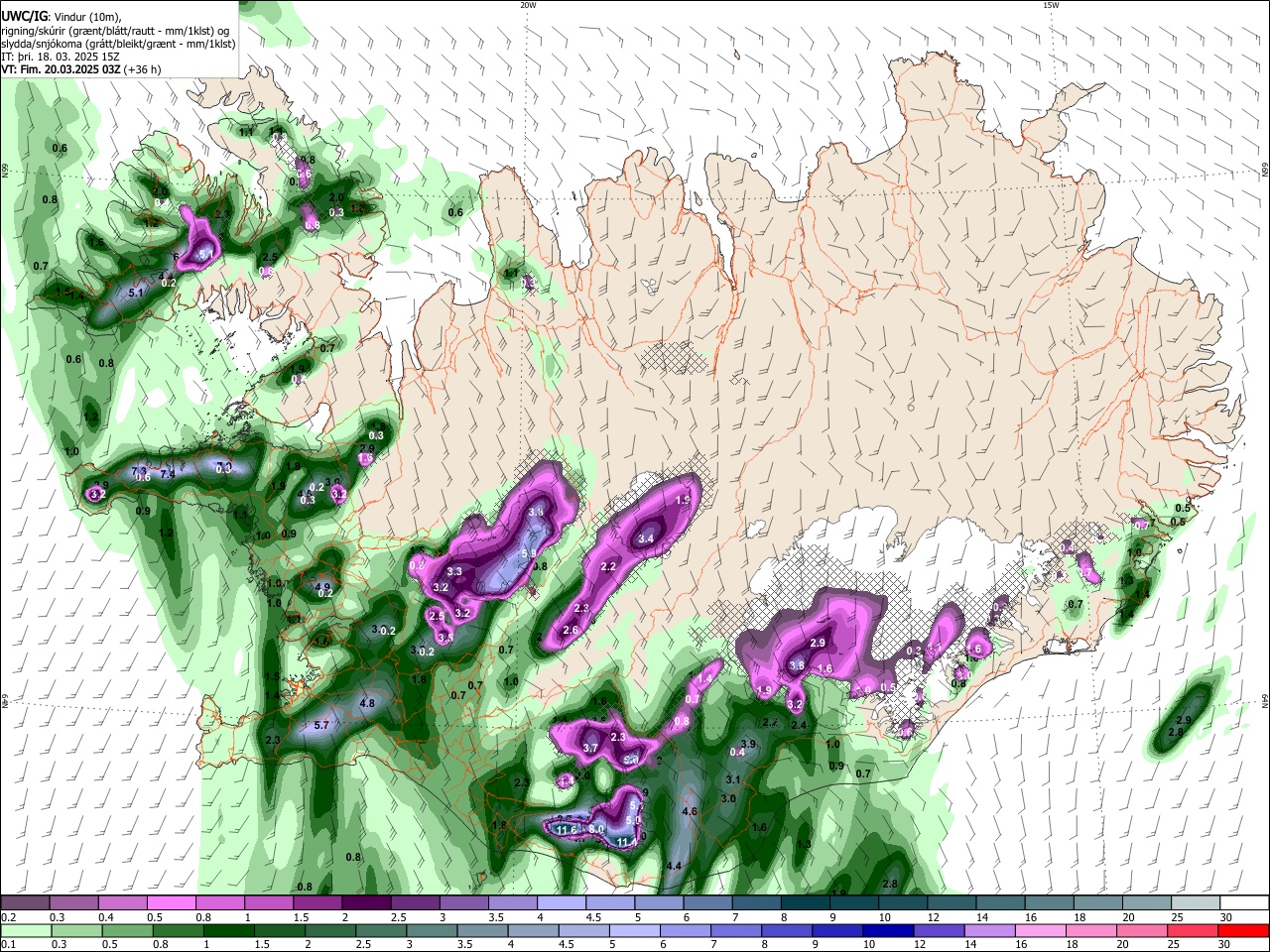Click the 4.4 rainfall value
1270x952 pixels.
coord(674,866)
